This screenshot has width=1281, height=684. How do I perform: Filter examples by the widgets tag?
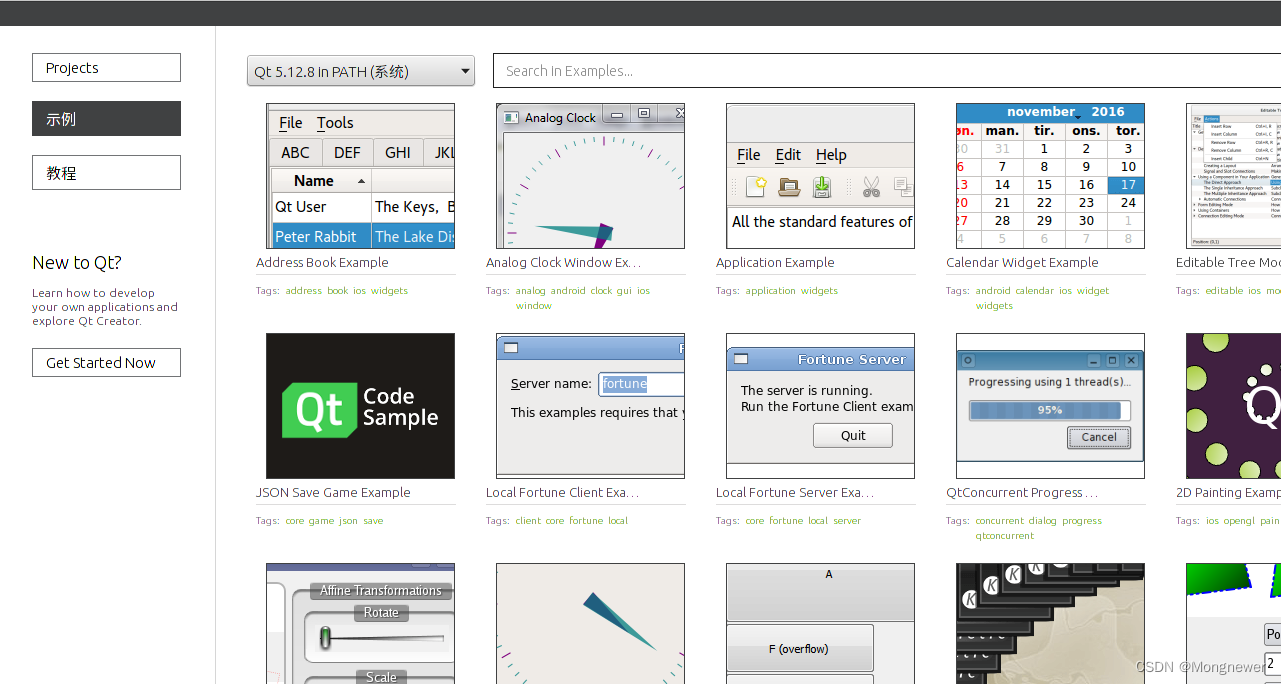point(389,290)
